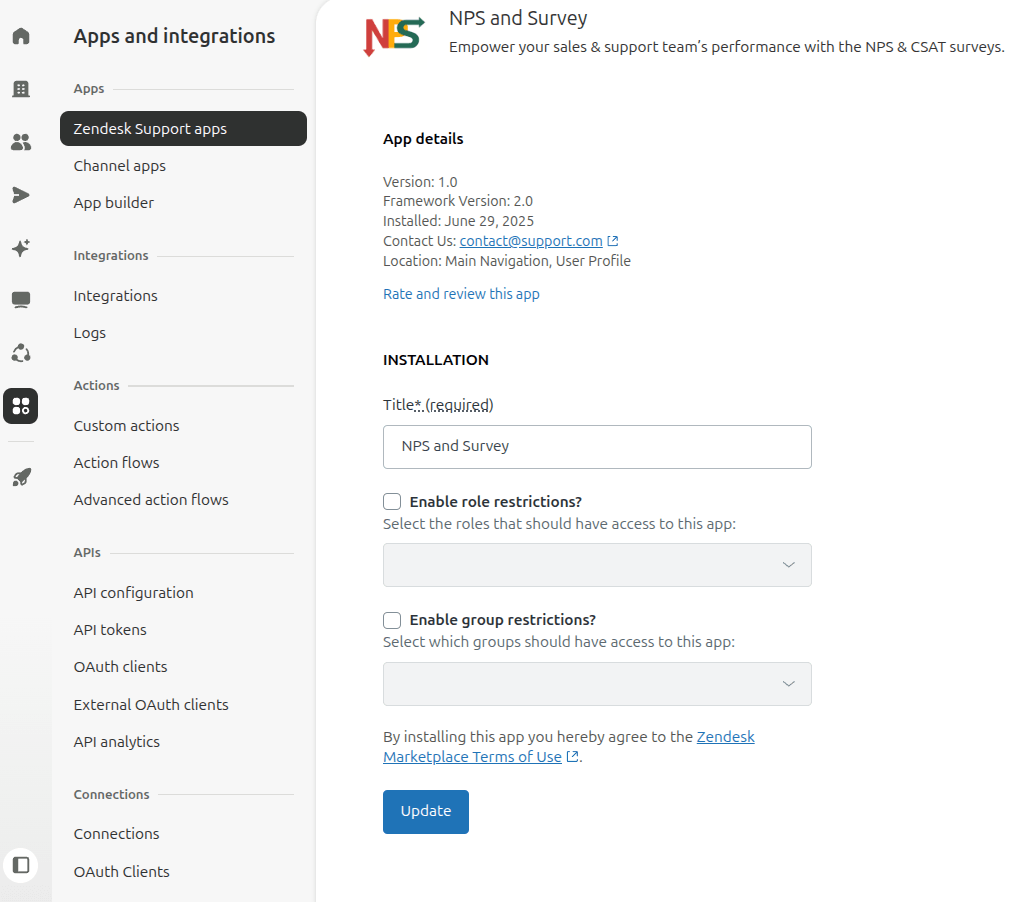Open Account building icon in sidebar

[21, 89]
